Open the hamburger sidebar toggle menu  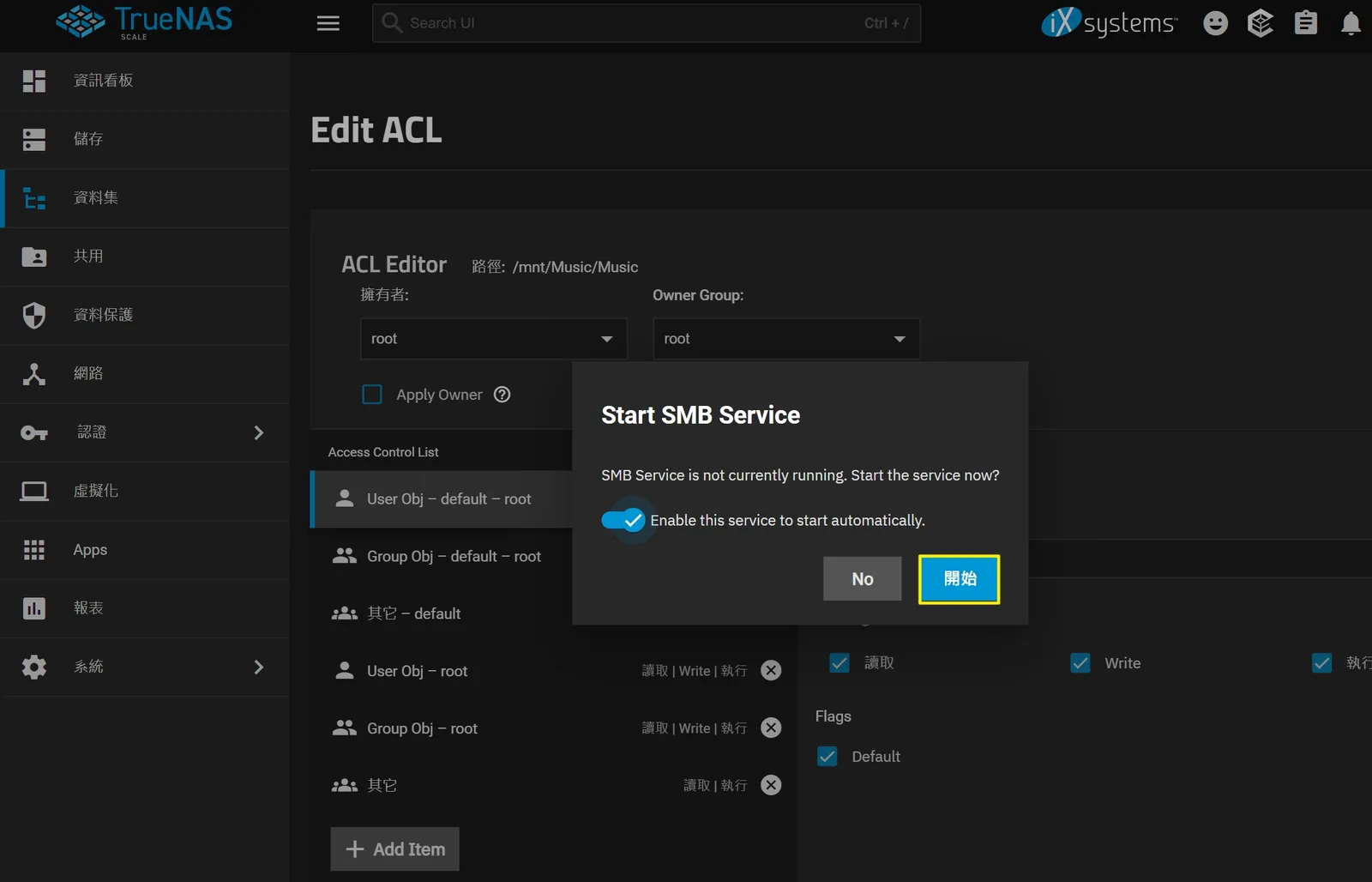(328, 23)
